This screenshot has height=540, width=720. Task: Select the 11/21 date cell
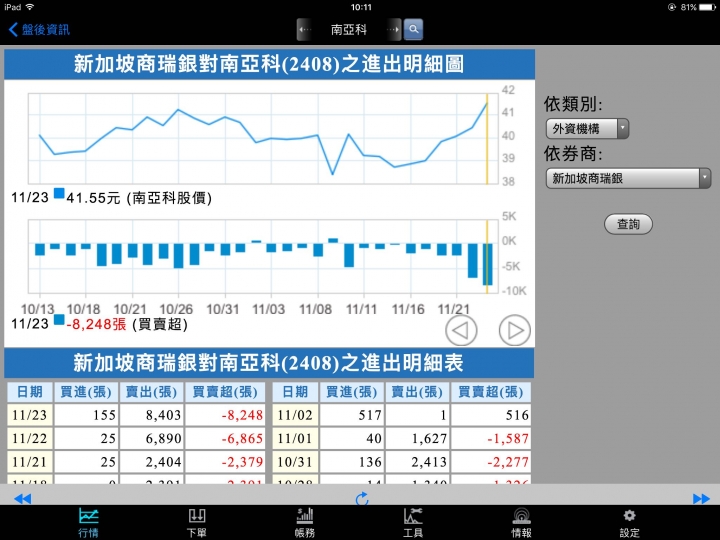[30, 462]
